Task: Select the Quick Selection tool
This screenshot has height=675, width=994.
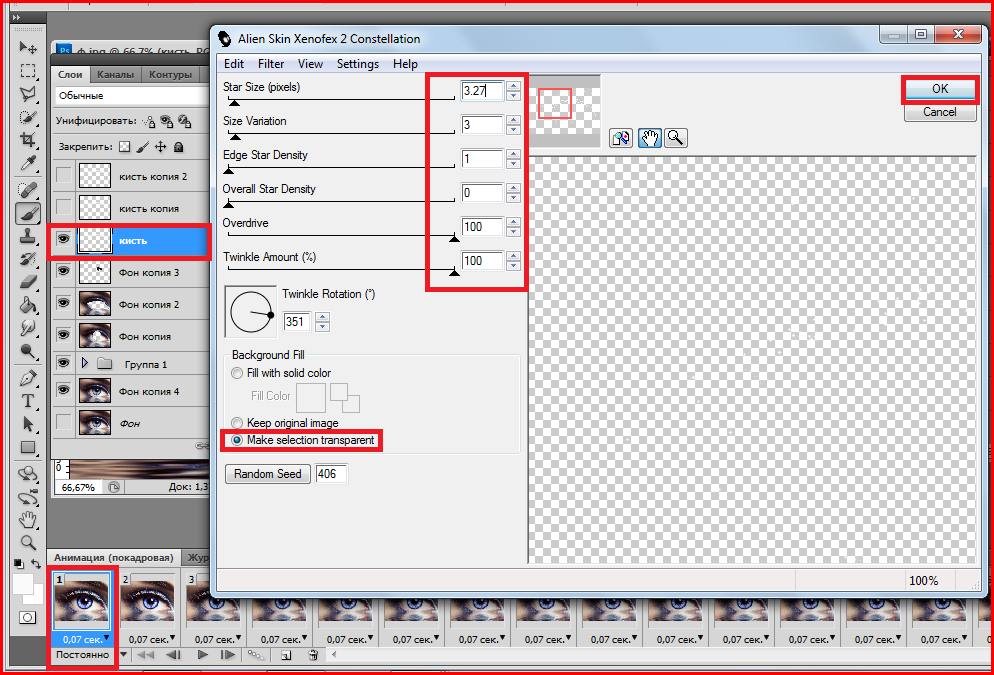Action: click(x=28, y=117)
